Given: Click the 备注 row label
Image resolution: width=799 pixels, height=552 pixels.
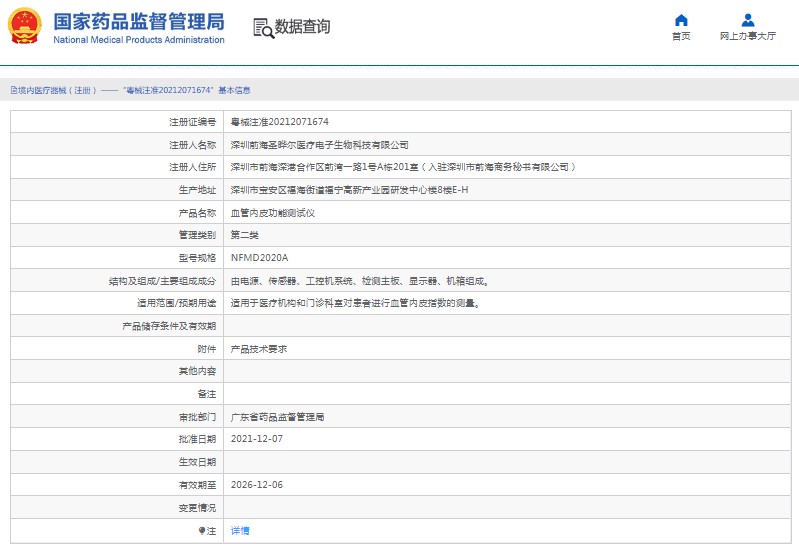Looking at the screenshot, I should [x=207, y=394].
